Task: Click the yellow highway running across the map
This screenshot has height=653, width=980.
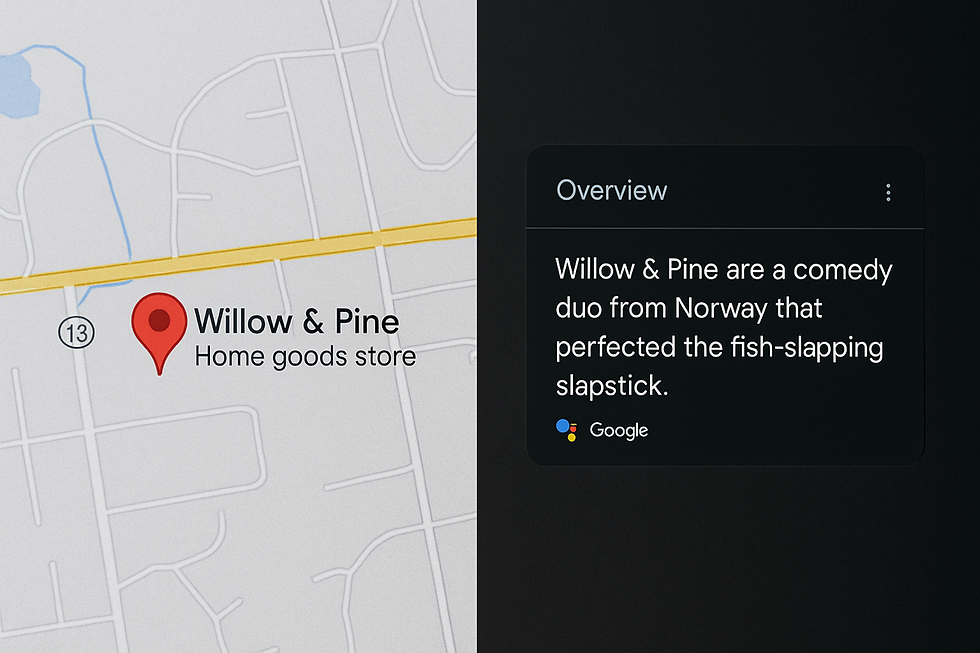Action: coord(300,250)
